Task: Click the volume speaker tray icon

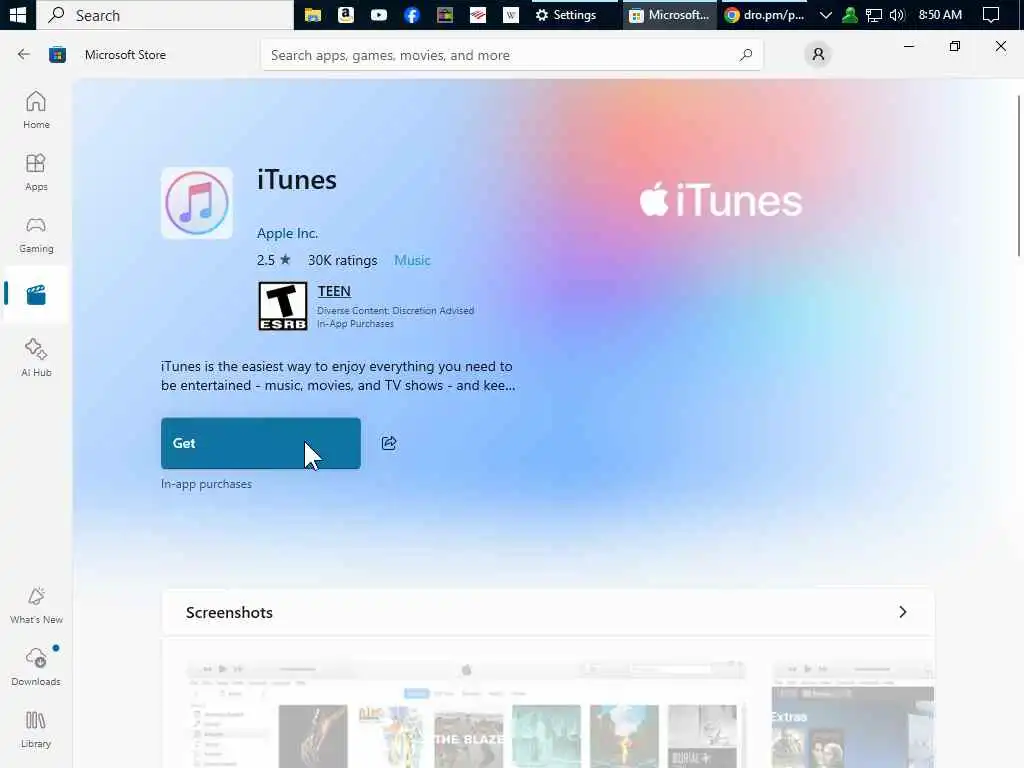Action: tap(897, 14)
